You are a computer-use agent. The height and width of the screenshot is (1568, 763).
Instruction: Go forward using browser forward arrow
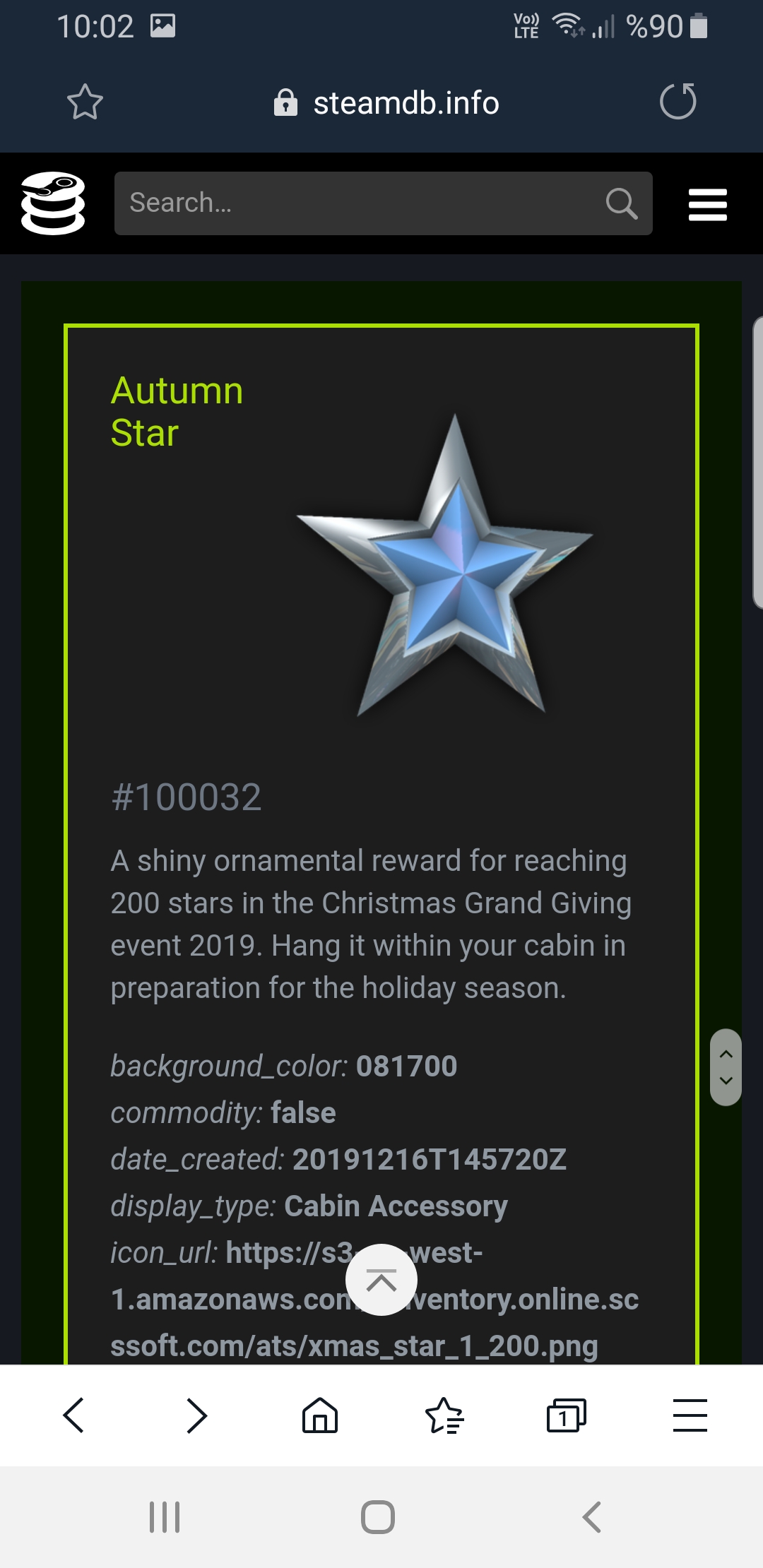tap(196, 1415)
